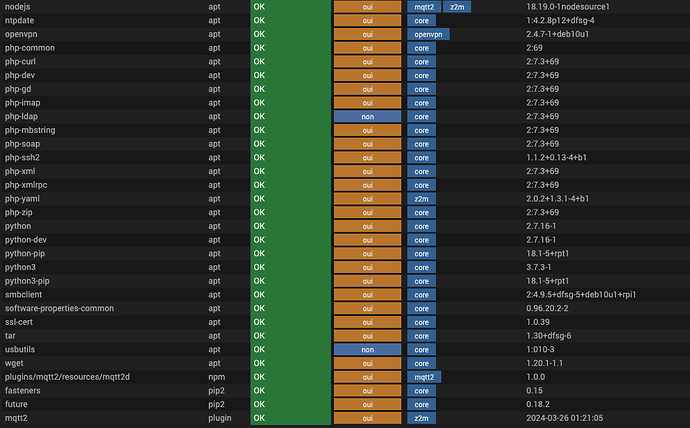The image size is (690, 428).
Task: Select the 'openvpn' package name
Action: 21,34
